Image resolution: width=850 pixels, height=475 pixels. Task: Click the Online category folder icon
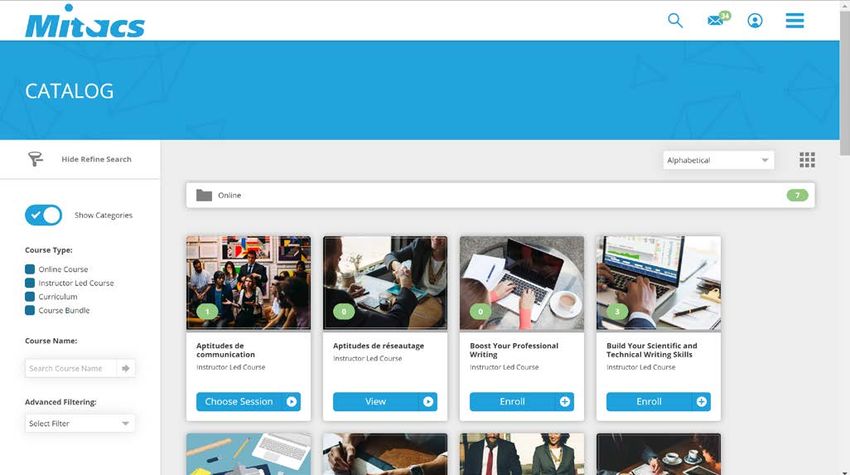204,195
